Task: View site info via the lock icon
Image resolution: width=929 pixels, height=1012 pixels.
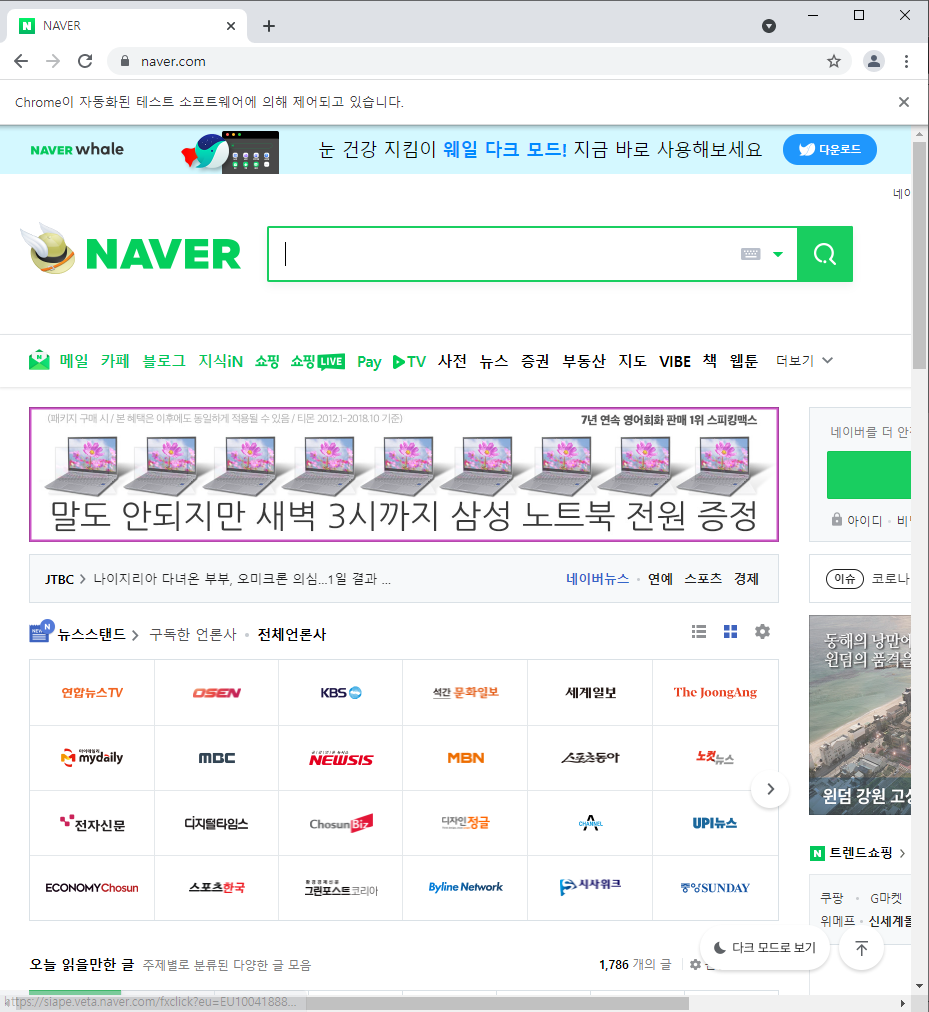Action: 125,61
